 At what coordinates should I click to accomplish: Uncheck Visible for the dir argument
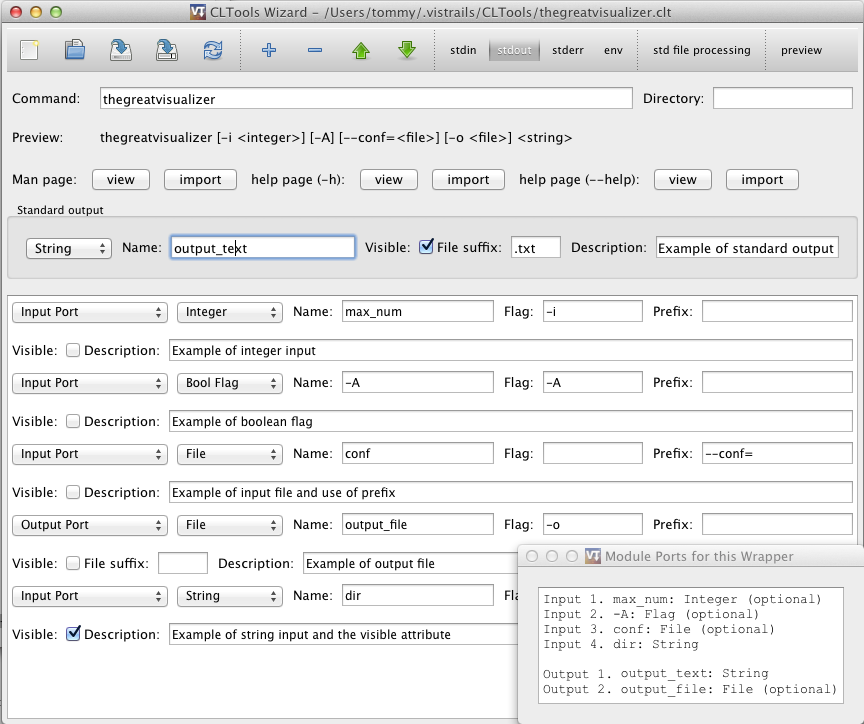pos(74,634)
